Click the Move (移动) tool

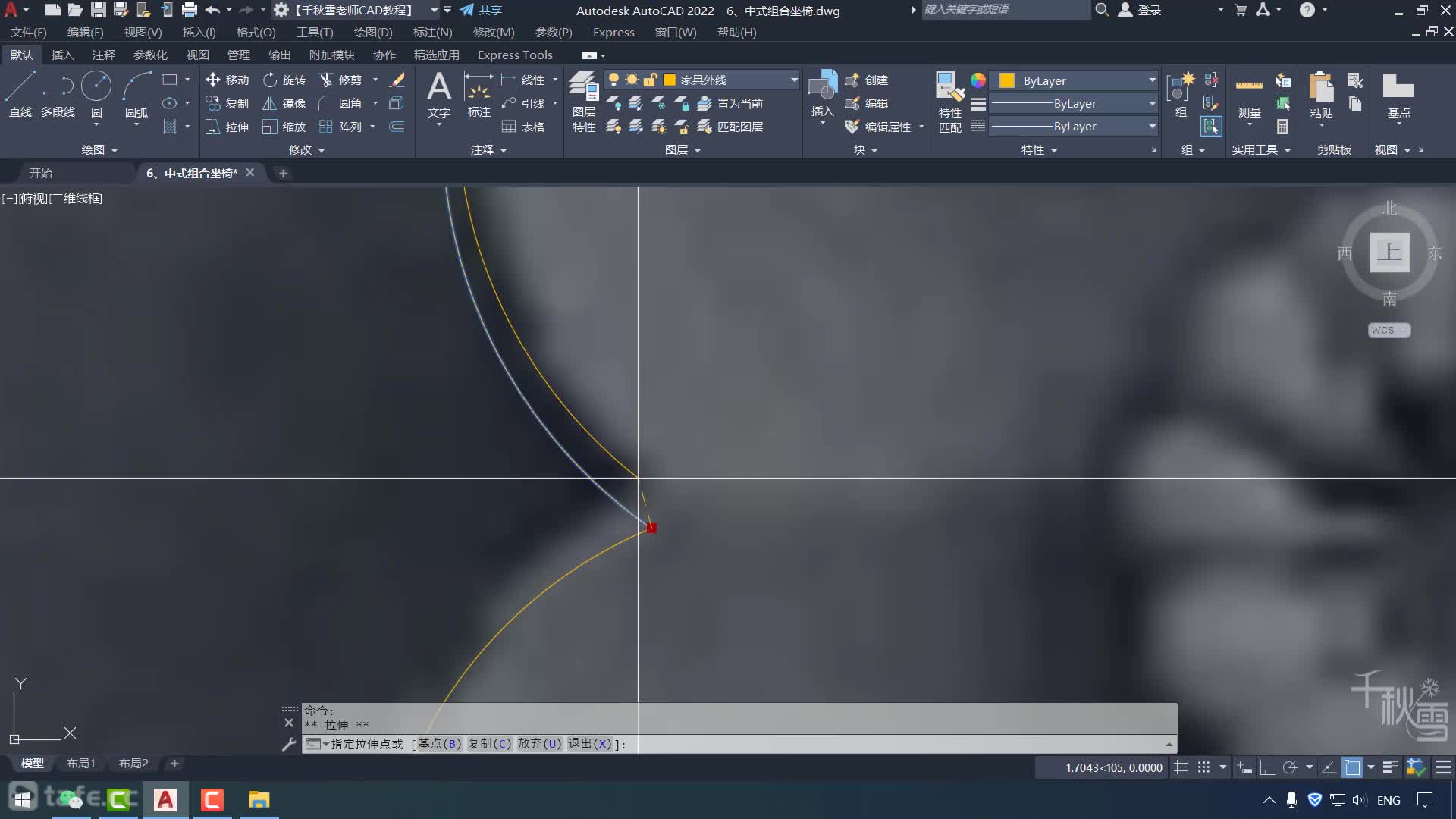(x=227, y=80)
